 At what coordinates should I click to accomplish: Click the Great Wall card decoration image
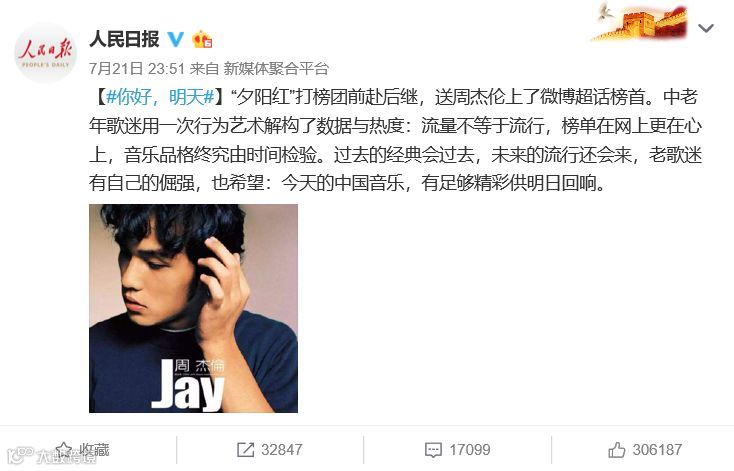click(641, 22)
